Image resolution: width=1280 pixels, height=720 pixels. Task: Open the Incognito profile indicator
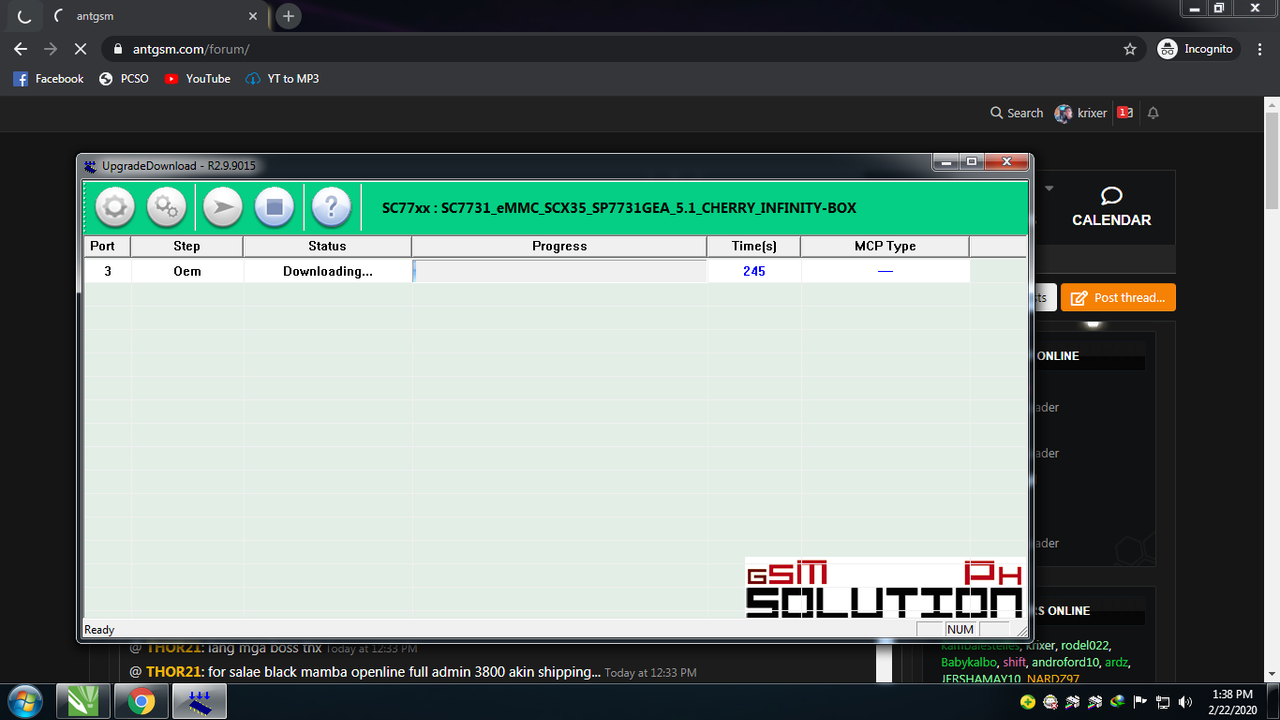click(1196, 49)
